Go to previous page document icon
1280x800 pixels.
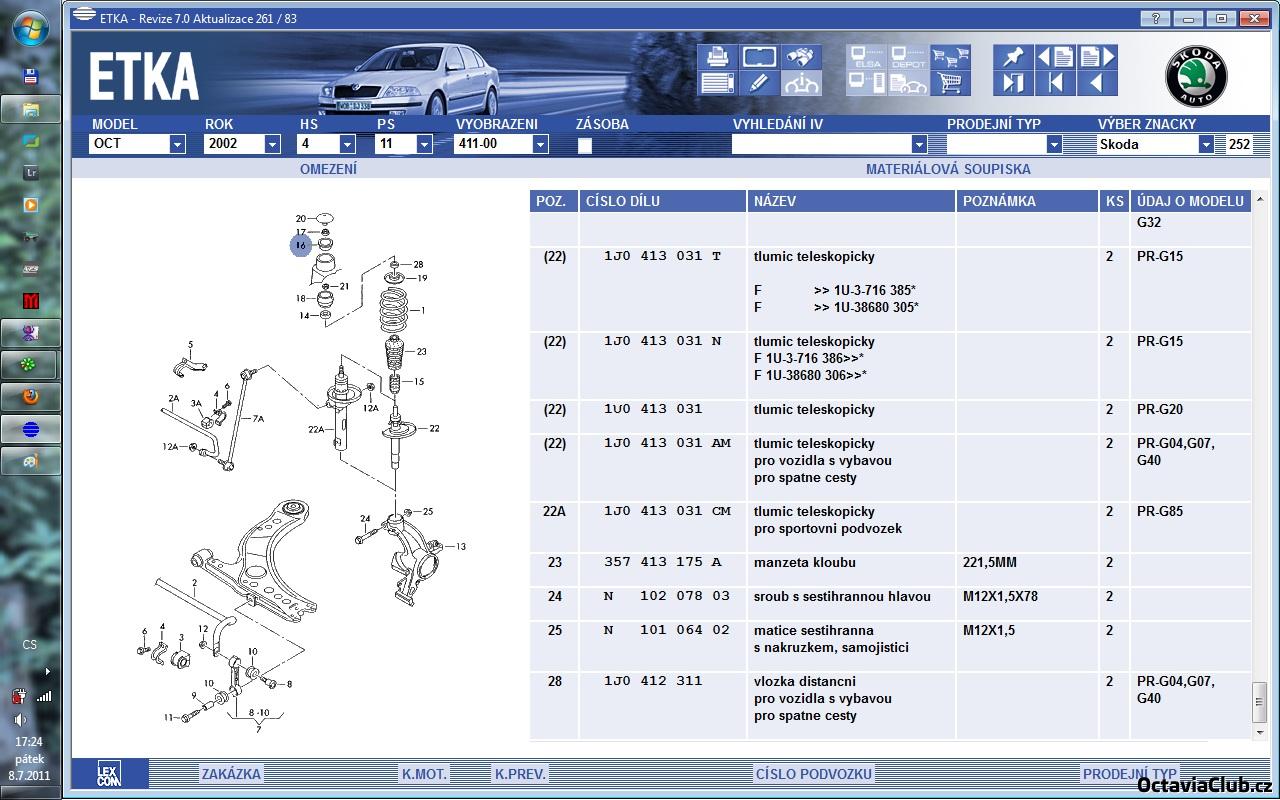pos(1055,57)
